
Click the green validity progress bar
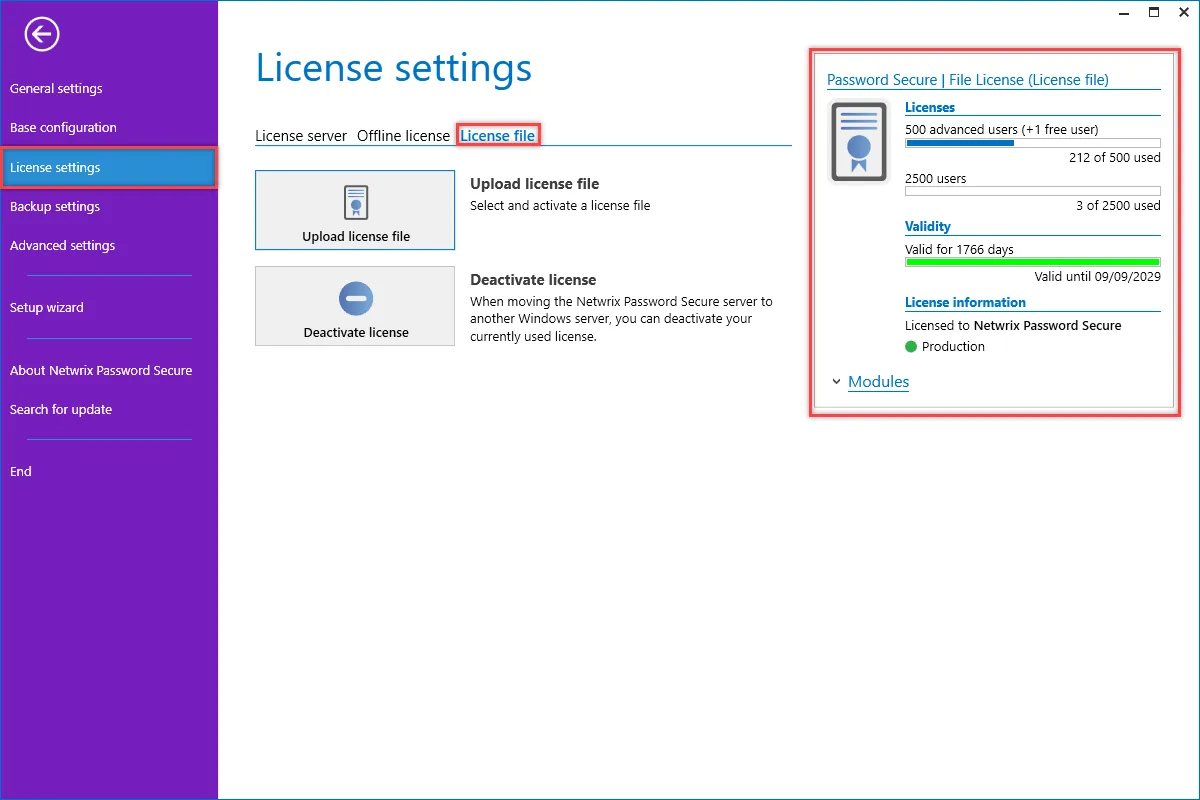click(x=1033, y=262)
